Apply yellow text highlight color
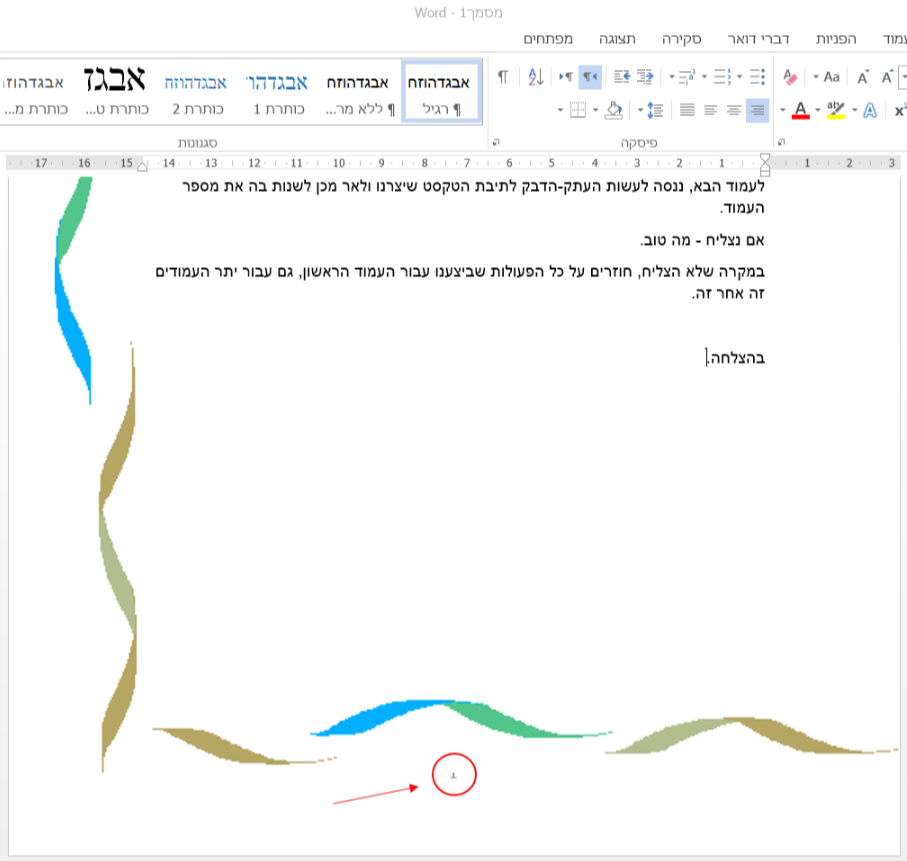Screen dimensions: 907x861 tap(836, 110)
